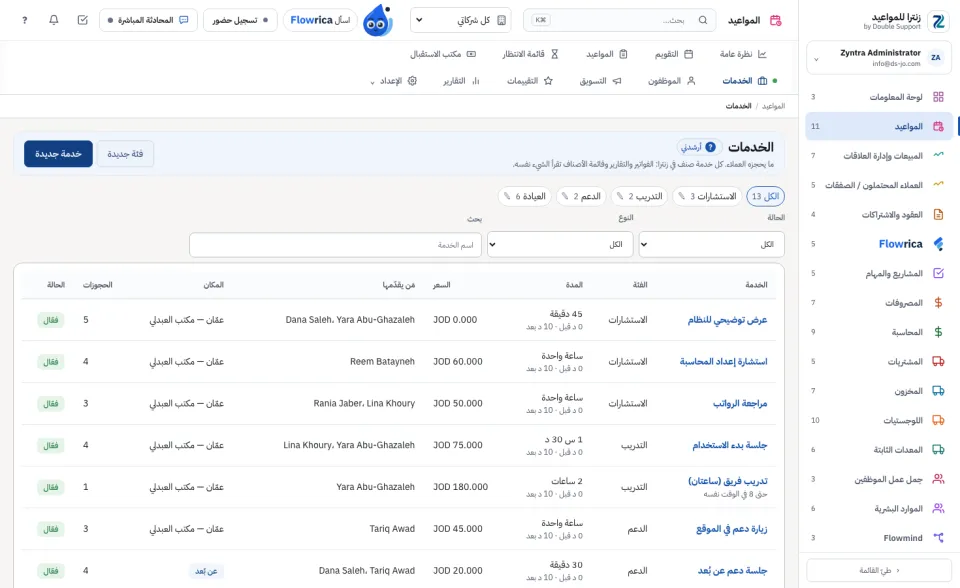Screen dimensions: 960x588
Task: Click the Flowrica water-drop mascot icon
Action: 377,21
